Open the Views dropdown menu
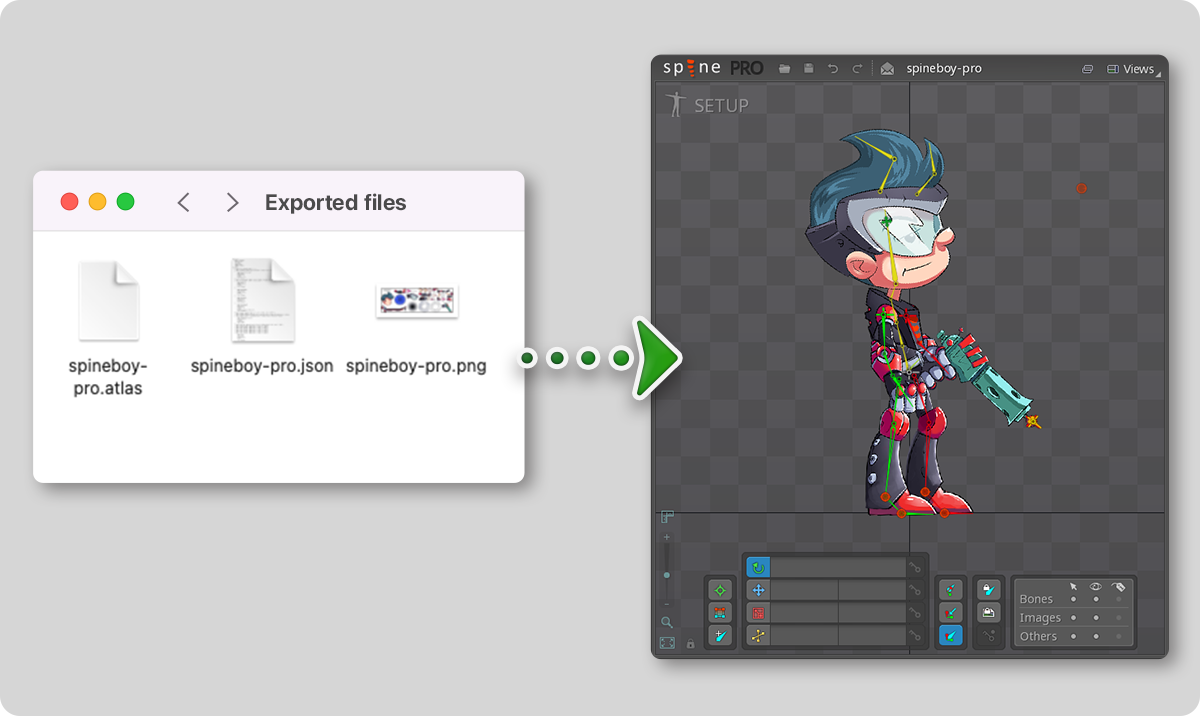 click(x=1131, y=69)
